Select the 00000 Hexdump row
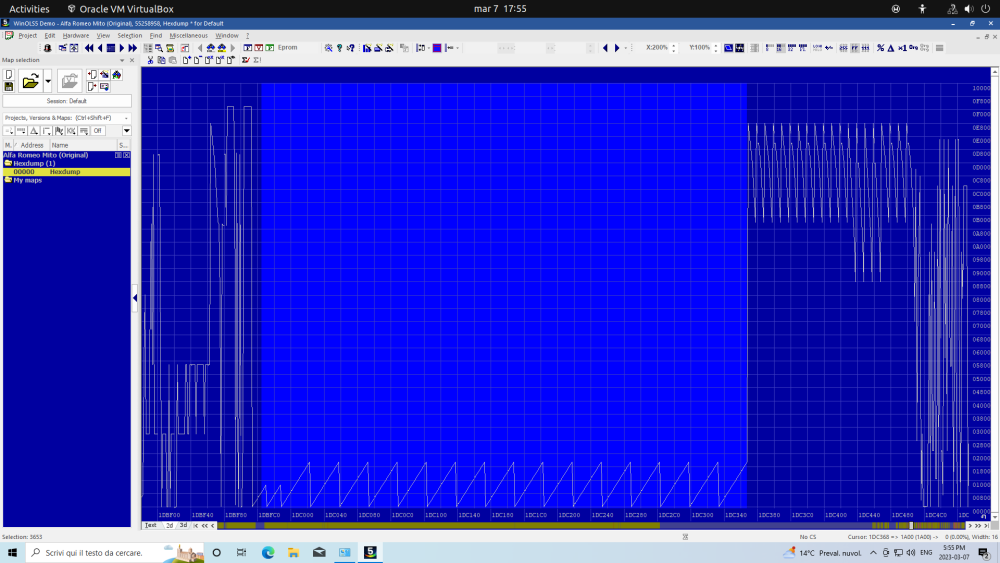The height and width of the screenshot is (563, 1000). [x=66, y=172]
